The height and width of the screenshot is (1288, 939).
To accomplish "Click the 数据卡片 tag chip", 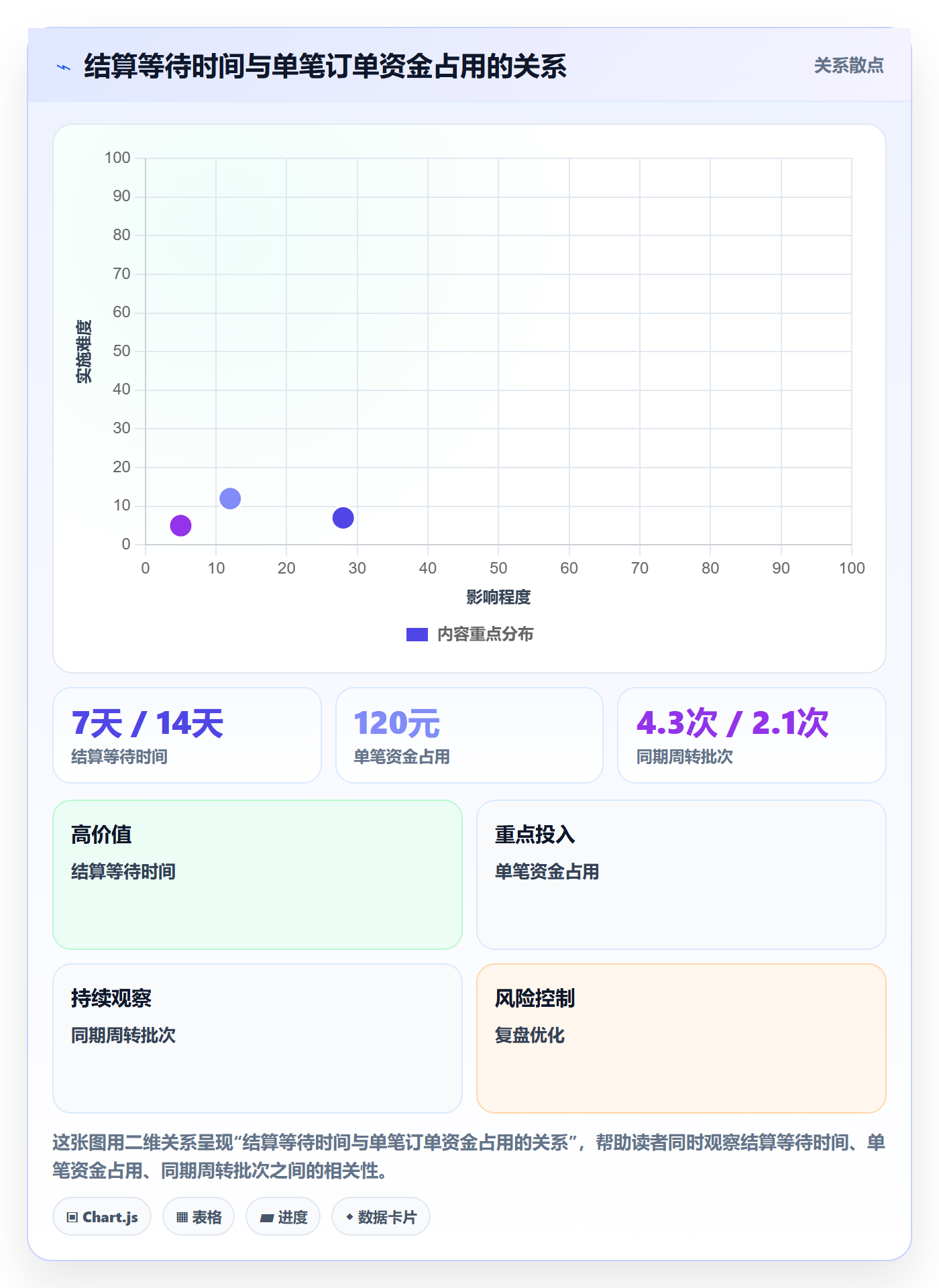I will tap(381, 1217).
